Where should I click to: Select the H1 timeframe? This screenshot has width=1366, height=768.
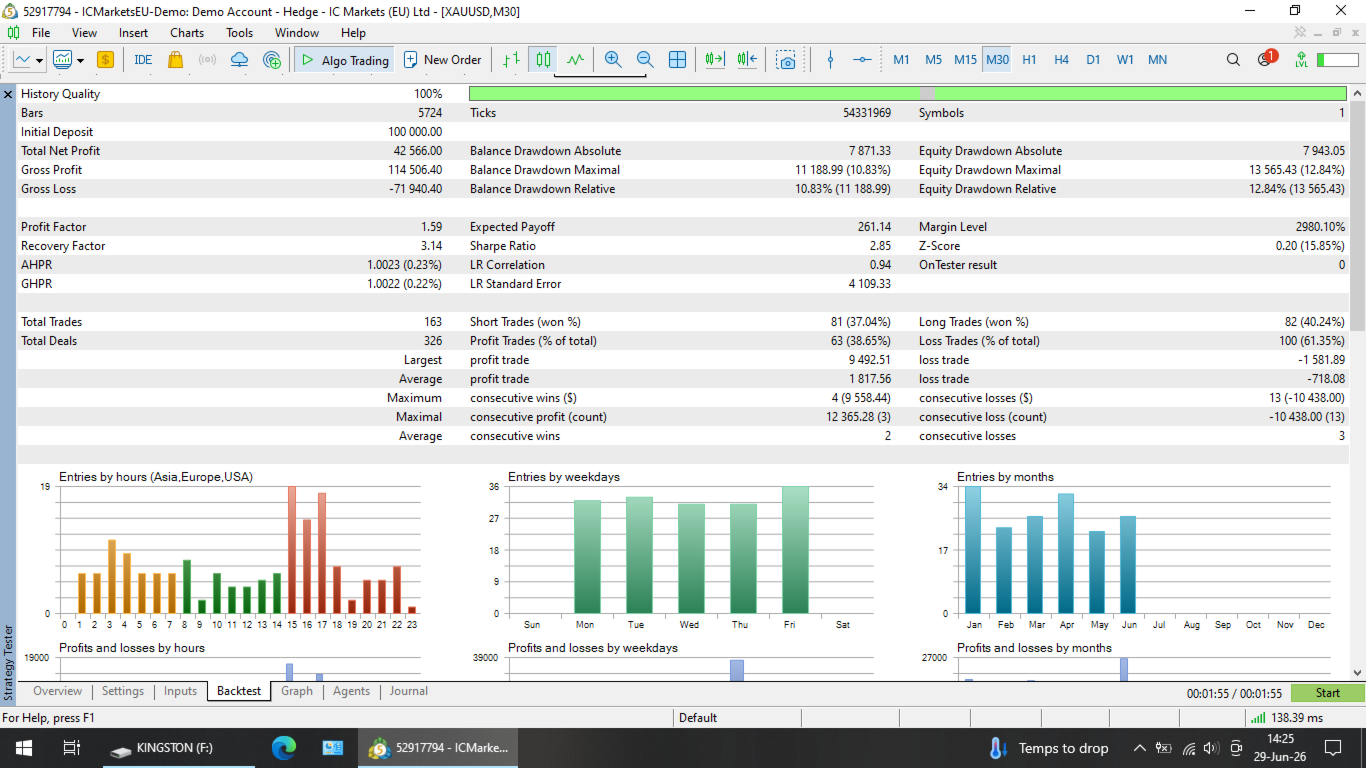coord(1029,60)
